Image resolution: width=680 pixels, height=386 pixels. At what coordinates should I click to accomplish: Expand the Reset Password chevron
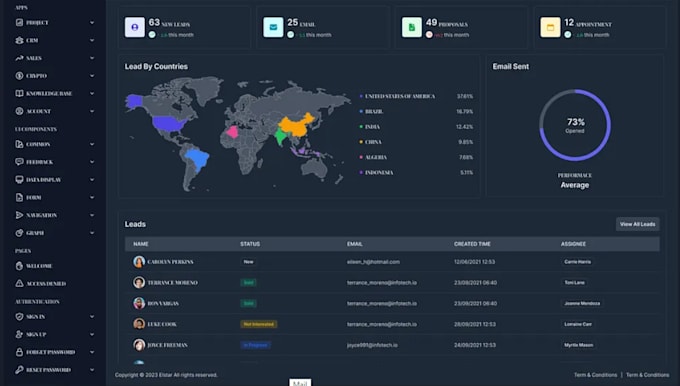click(92, 370)
